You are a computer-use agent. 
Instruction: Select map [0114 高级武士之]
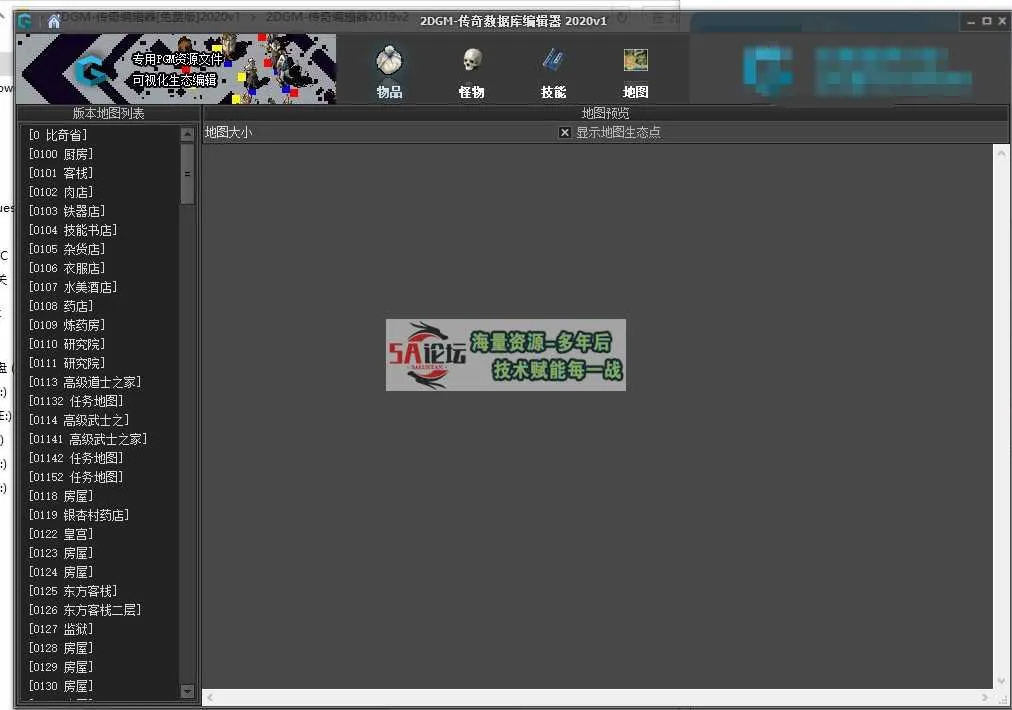(79, 420)
